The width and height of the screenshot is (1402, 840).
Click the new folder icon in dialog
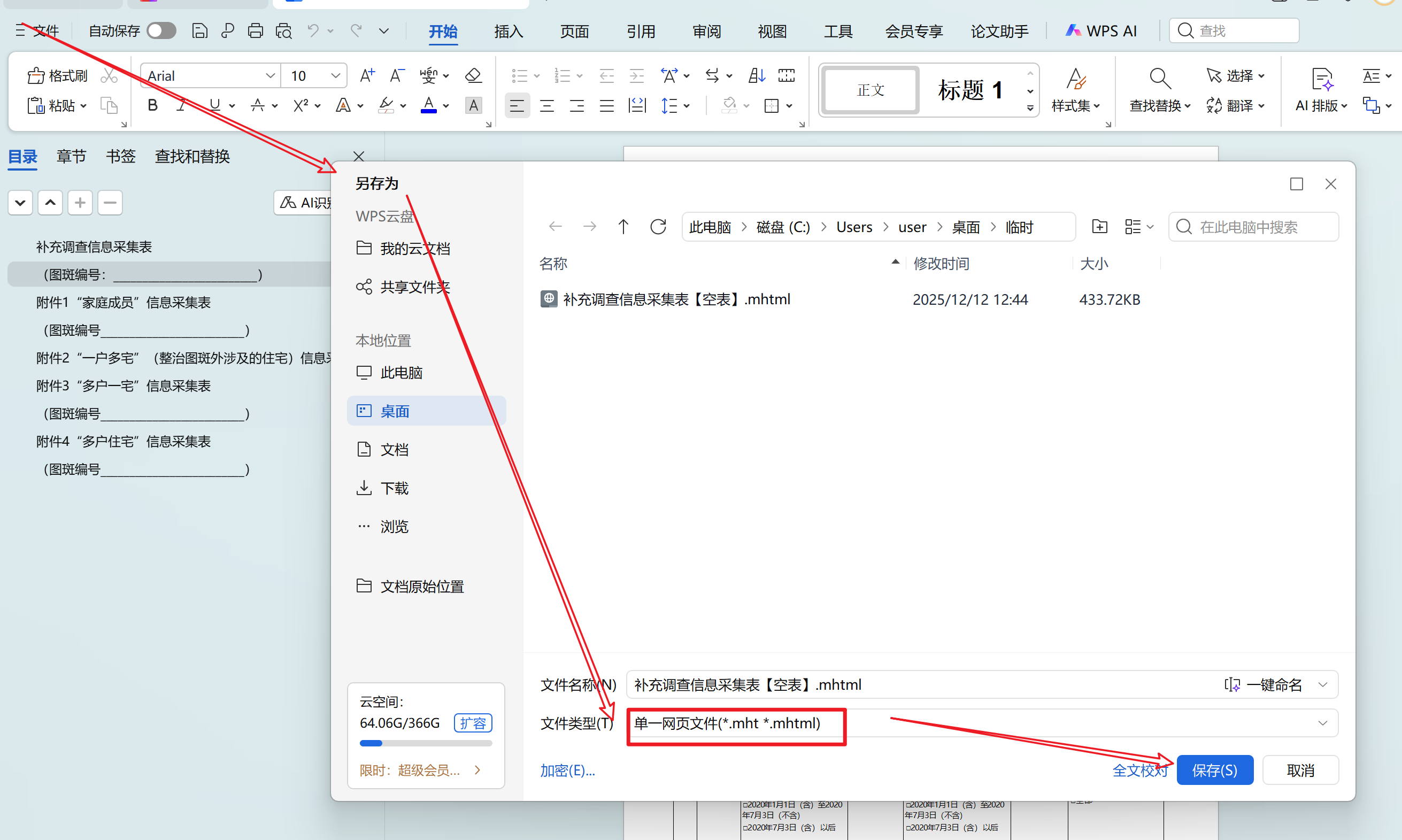coord(1099,227)
